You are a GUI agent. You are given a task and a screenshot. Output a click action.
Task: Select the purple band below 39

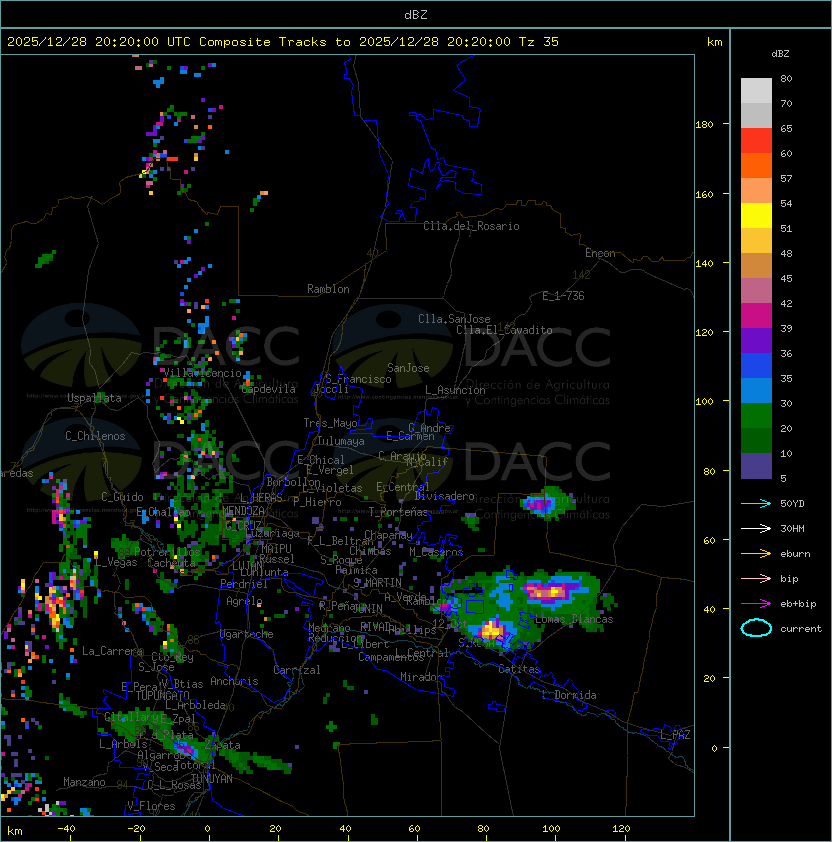coord(756,340)
